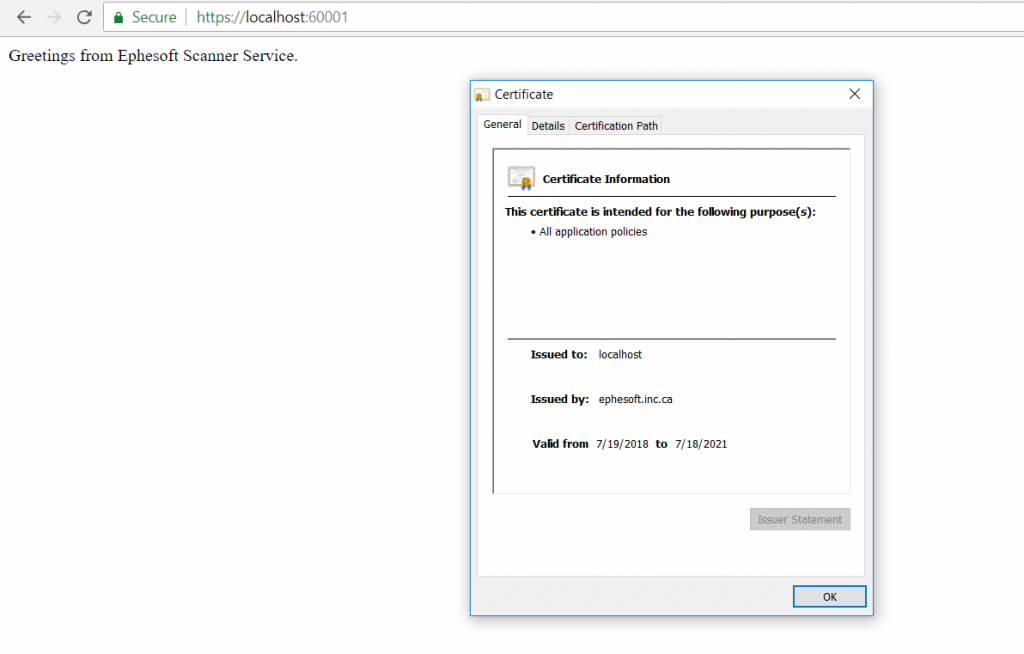
Task: Close the Certificate dialog with X
Action: pos(854,94)
